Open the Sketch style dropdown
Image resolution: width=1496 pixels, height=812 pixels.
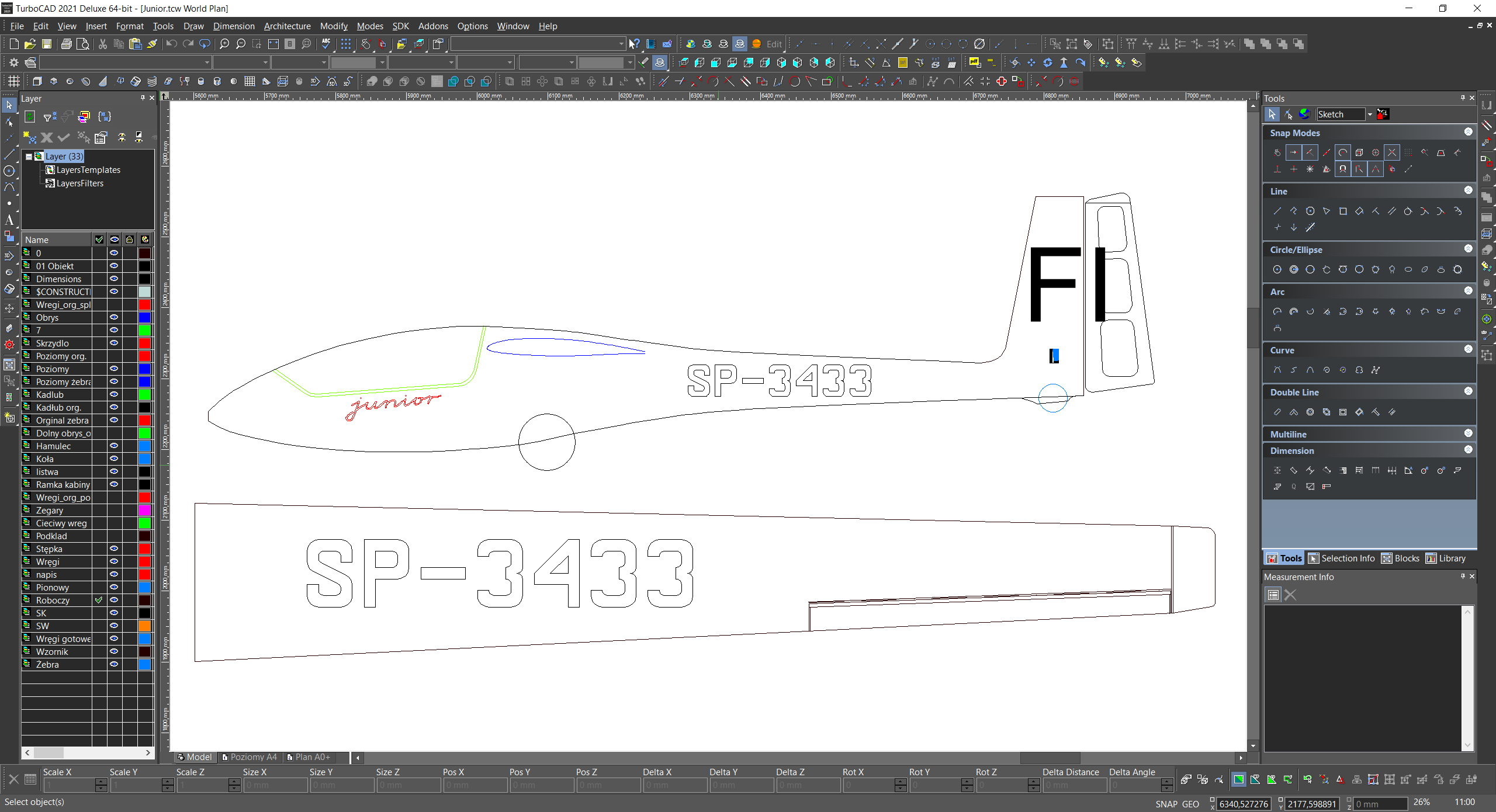pos(1369,114)
